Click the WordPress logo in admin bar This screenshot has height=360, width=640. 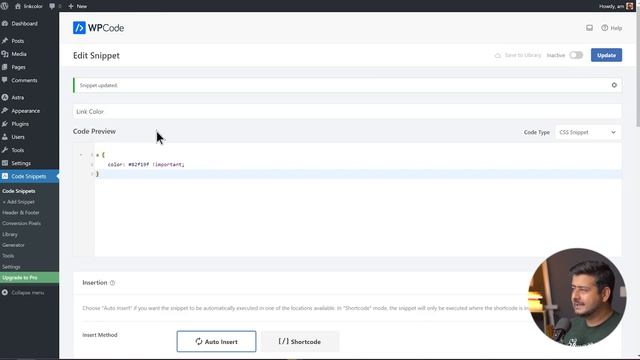tap(5, 6)
